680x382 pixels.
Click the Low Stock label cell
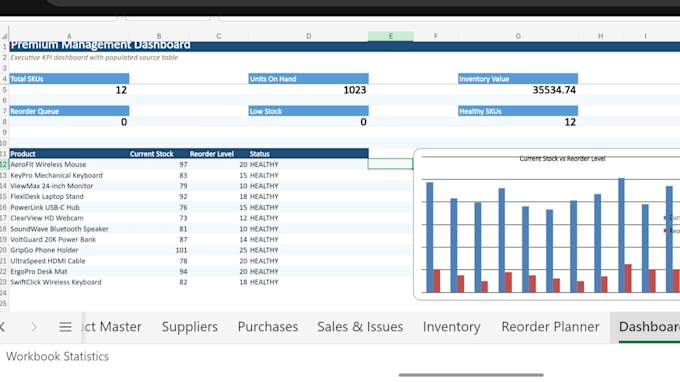pos(308,111)
